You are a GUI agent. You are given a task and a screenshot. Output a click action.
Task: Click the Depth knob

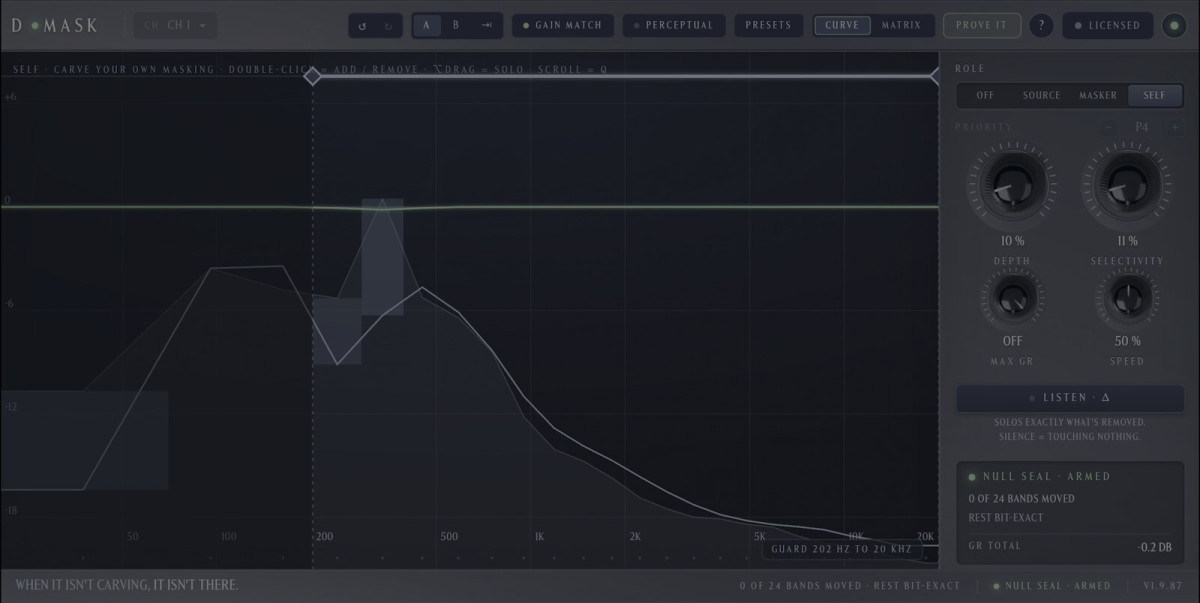click(1012, 185)
